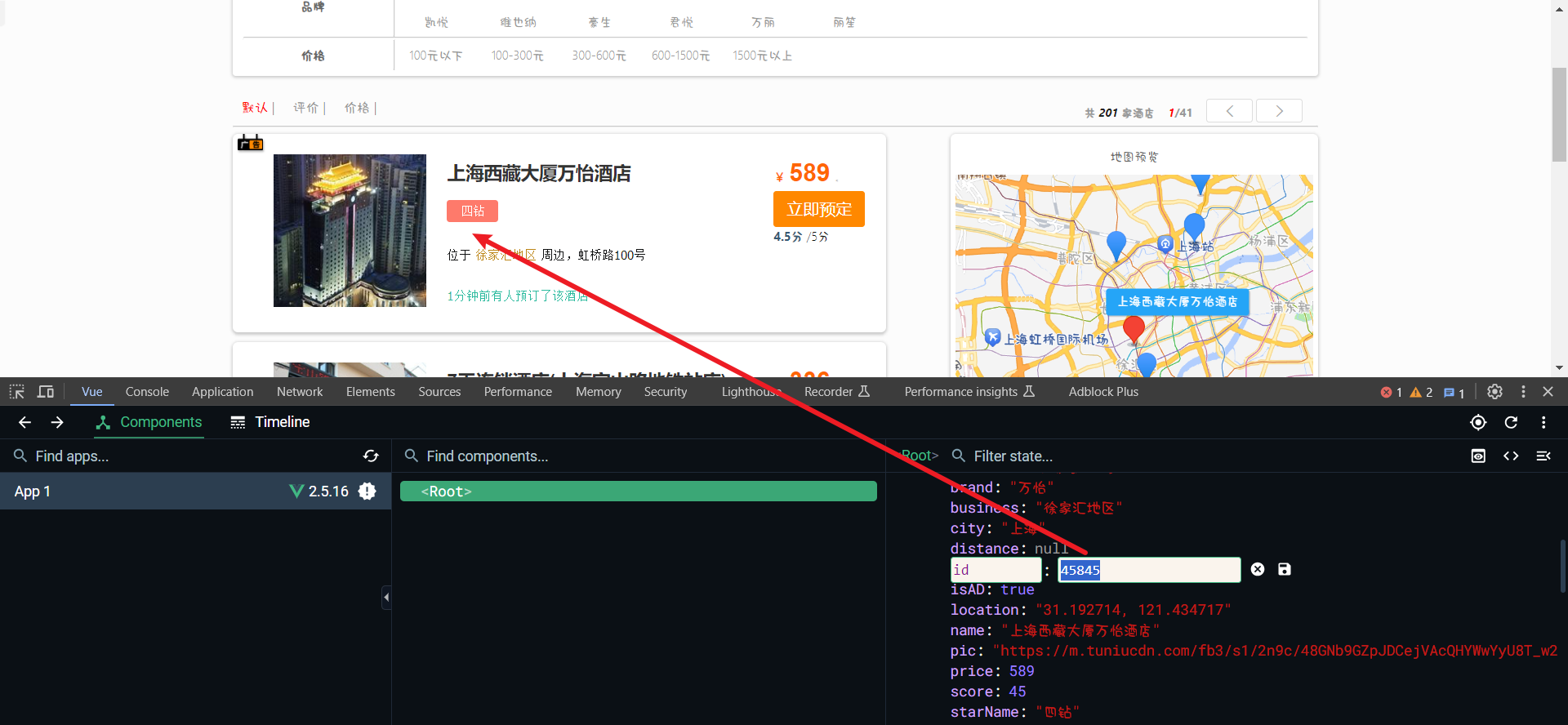This screenshot has height=725, width=1568.
Task: Filter price 600-1500元
Action: tap(680, 56)
